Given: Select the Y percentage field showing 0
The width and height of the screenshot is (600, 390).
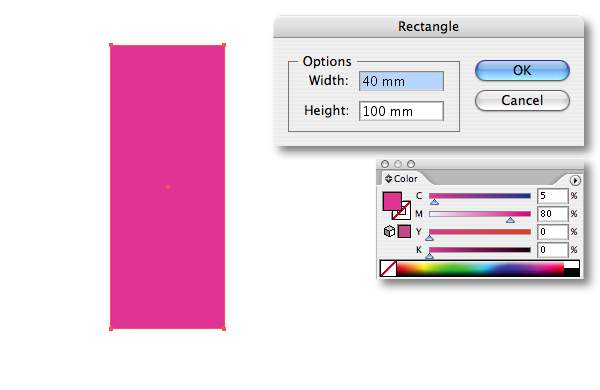Looking at the screenshot, I should tap(553, 232).
